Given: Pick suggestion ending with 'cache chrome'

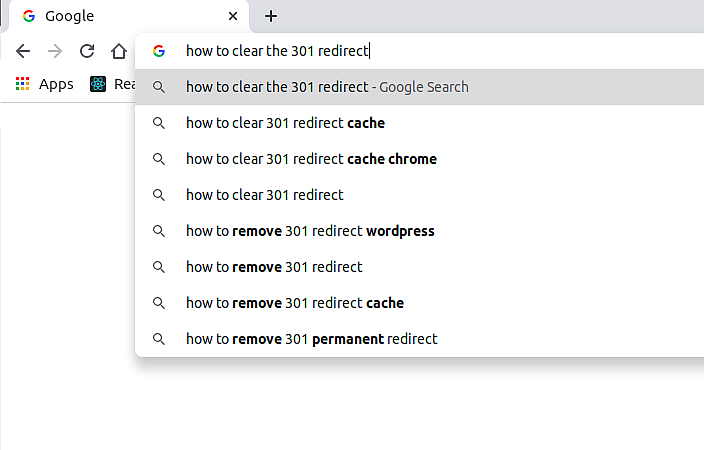Looking at the screenshot, I should (311, 159).
